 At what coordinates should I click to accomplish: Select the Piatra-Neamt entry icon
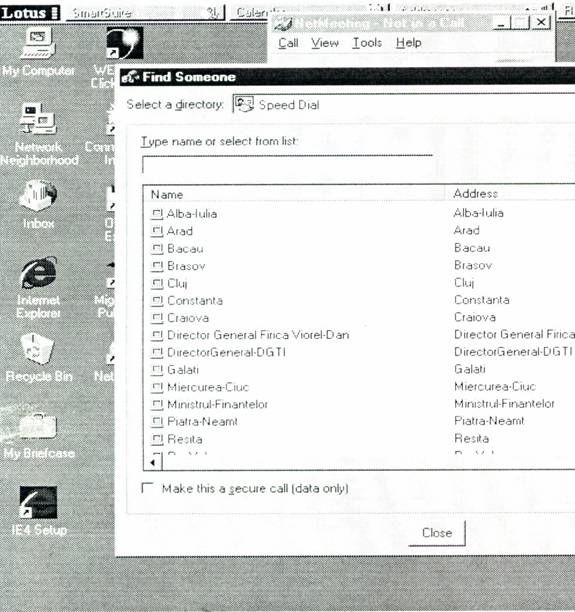click(x=157, y=422)
